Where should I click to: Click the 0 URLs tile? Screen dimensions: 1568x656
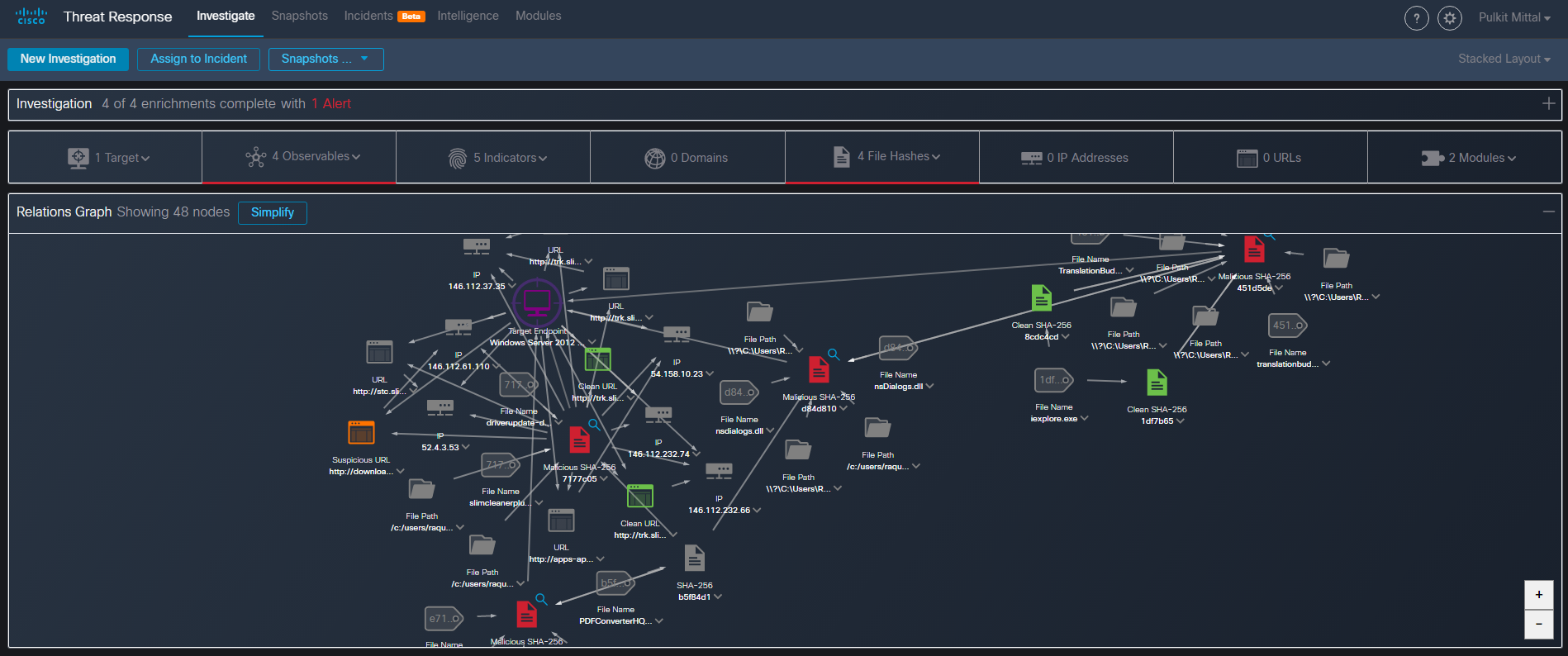pyautogui.click(x=1271, y=158)
